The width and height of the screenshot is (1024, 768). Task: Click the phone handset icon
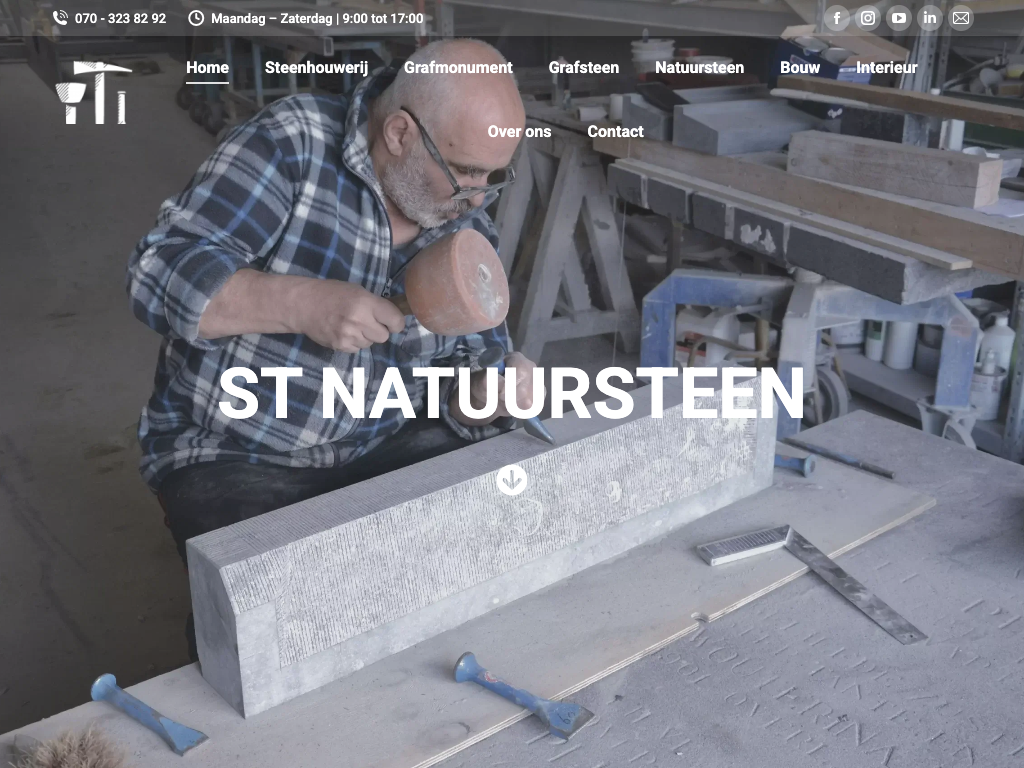(60, 18)
